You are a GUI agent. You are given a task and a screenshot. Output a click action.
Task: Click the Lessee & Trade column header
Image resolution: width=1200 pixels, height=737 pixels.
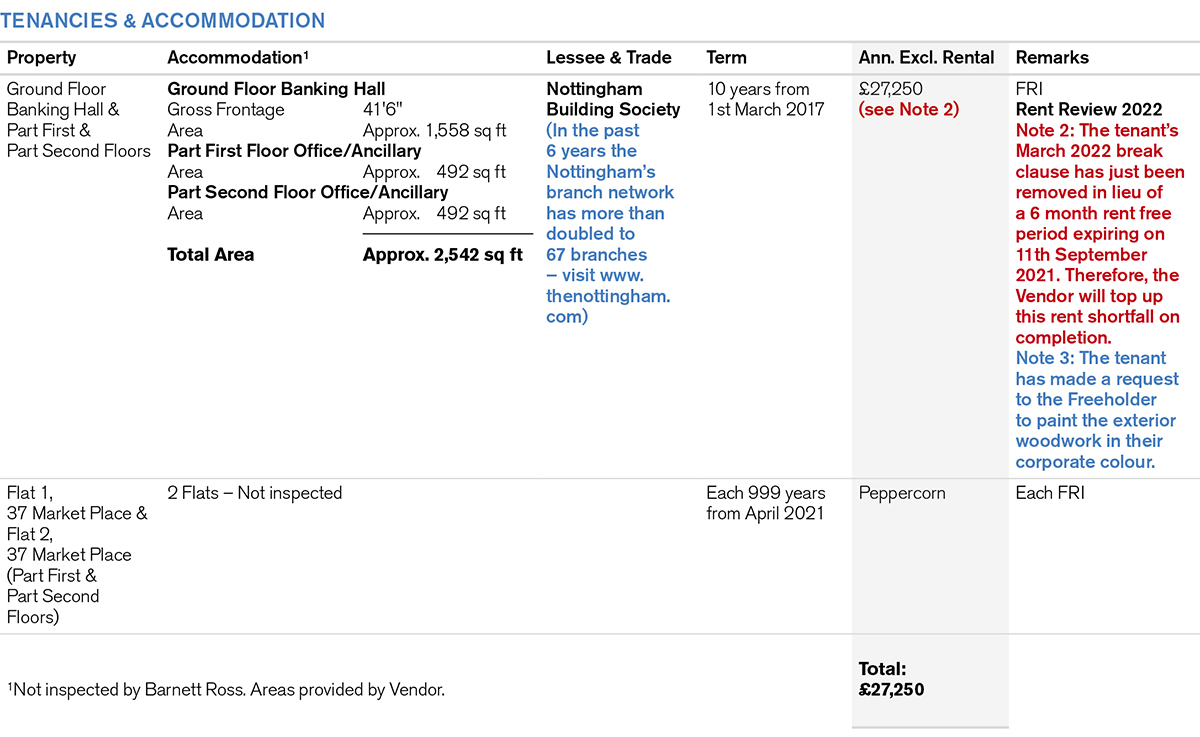[608, 58]
